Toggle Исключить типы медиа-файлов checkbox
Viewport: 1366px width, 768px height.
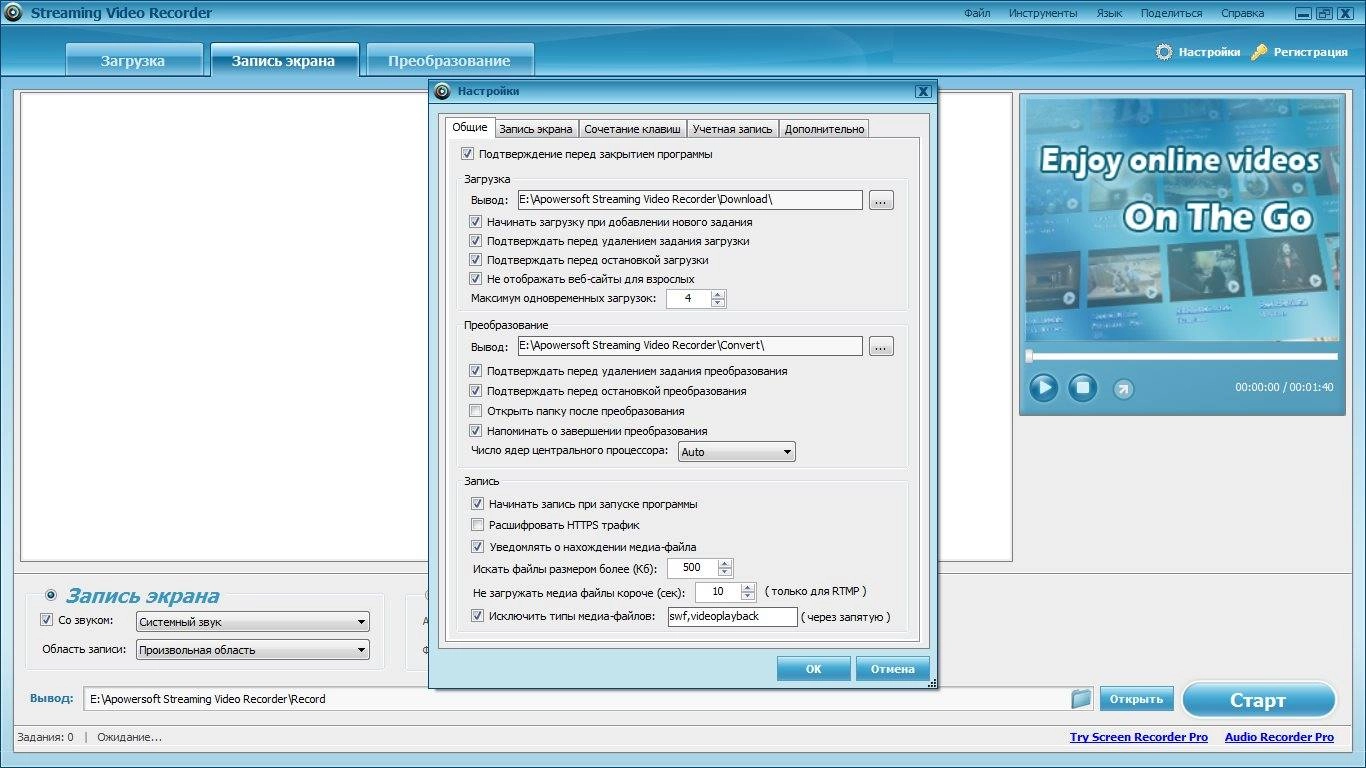(477, 616)
